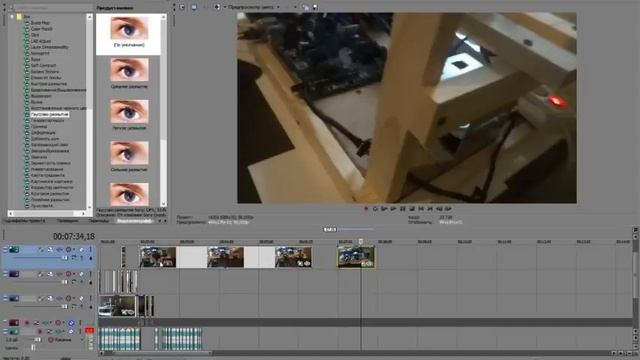Pause playback in preview transport
The height and width of the screenshot is (360, 640).
click(402, 209)
